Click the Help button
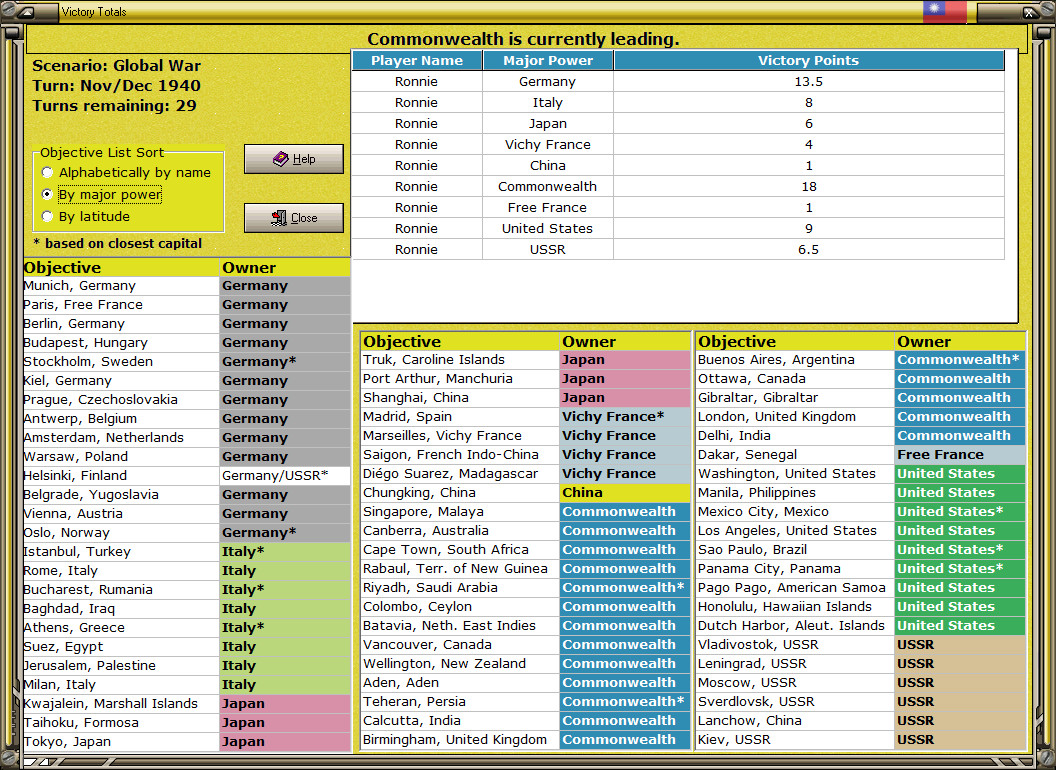 click(x=294, y=159)
